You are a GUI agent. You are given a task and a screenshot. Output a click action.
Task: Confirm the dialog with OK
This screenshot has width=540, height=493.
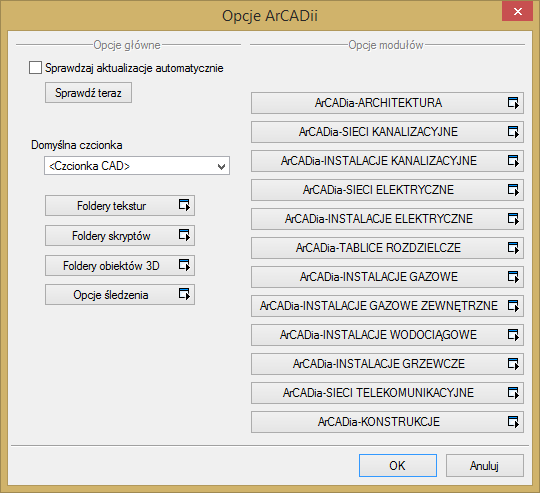398,465
